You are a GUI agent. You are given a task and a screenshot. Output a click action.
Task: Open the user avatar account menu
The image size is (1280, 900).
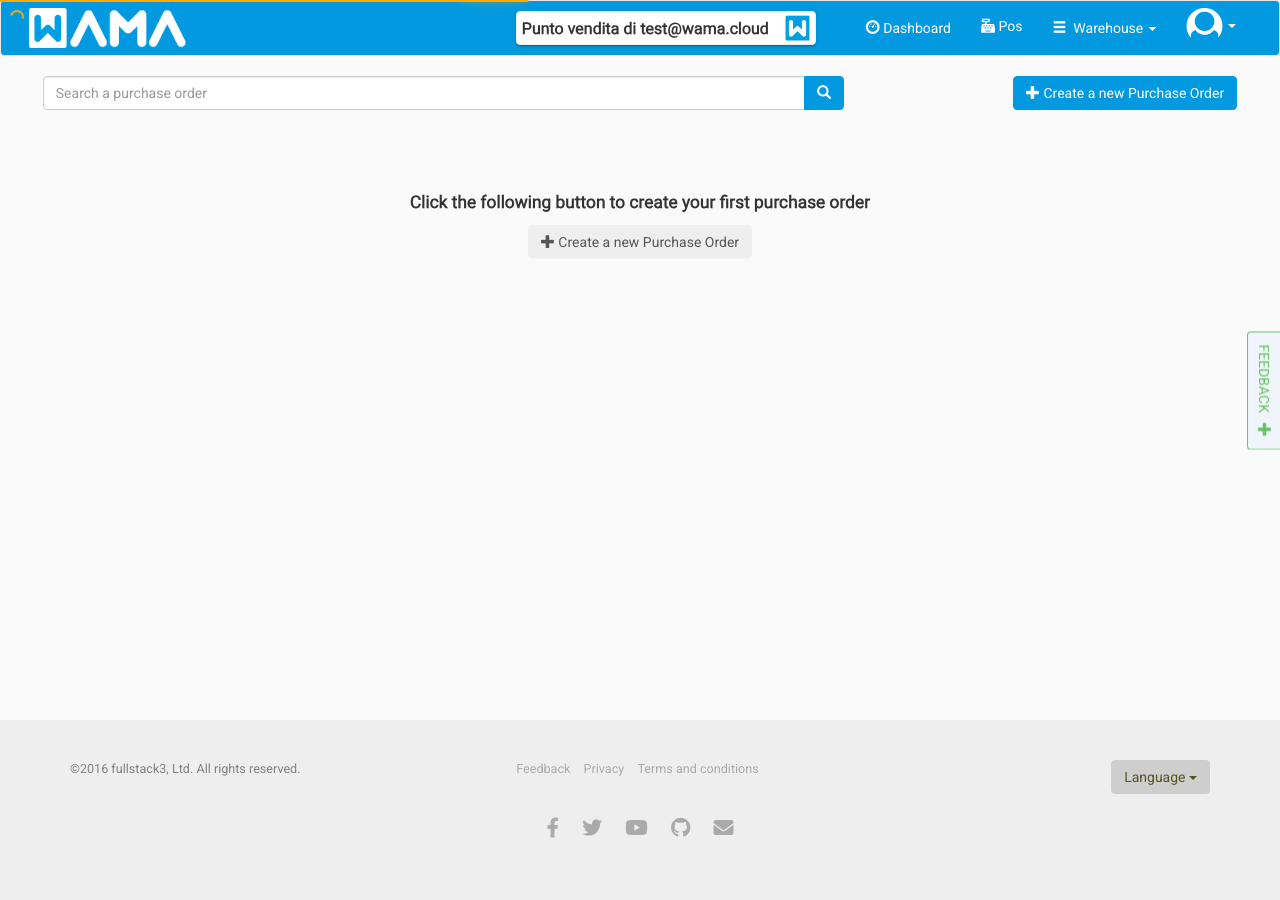click(x=1210, y=25)
